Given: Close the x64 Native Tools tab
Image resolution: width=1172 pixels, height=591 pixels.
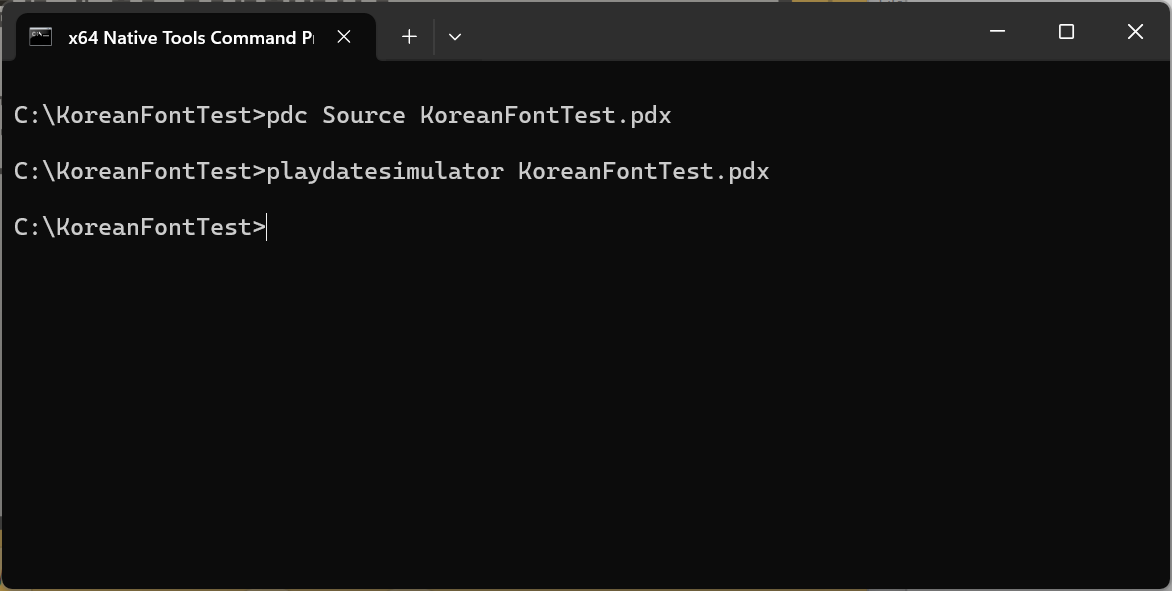Looking at the screenshot, I should click(x=344, y=37).
